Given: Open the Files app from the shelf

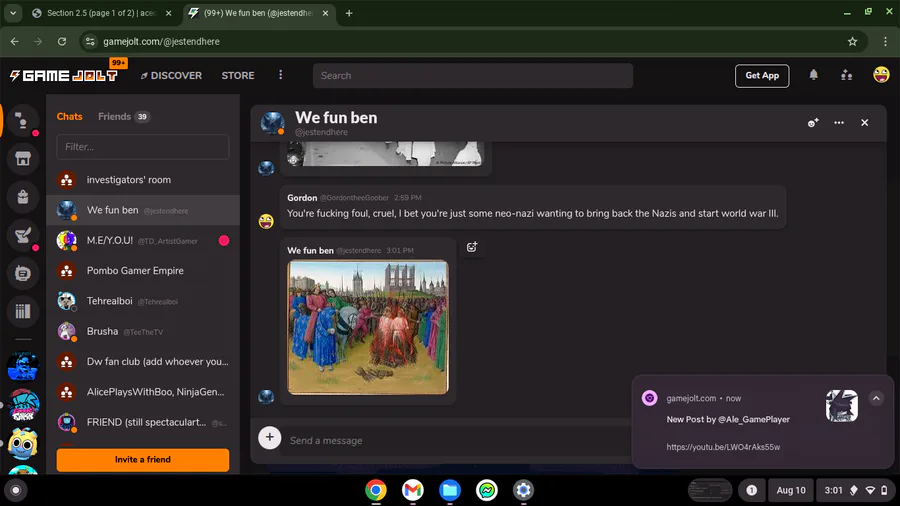Looking at the screenshot, I should point(450,490).
